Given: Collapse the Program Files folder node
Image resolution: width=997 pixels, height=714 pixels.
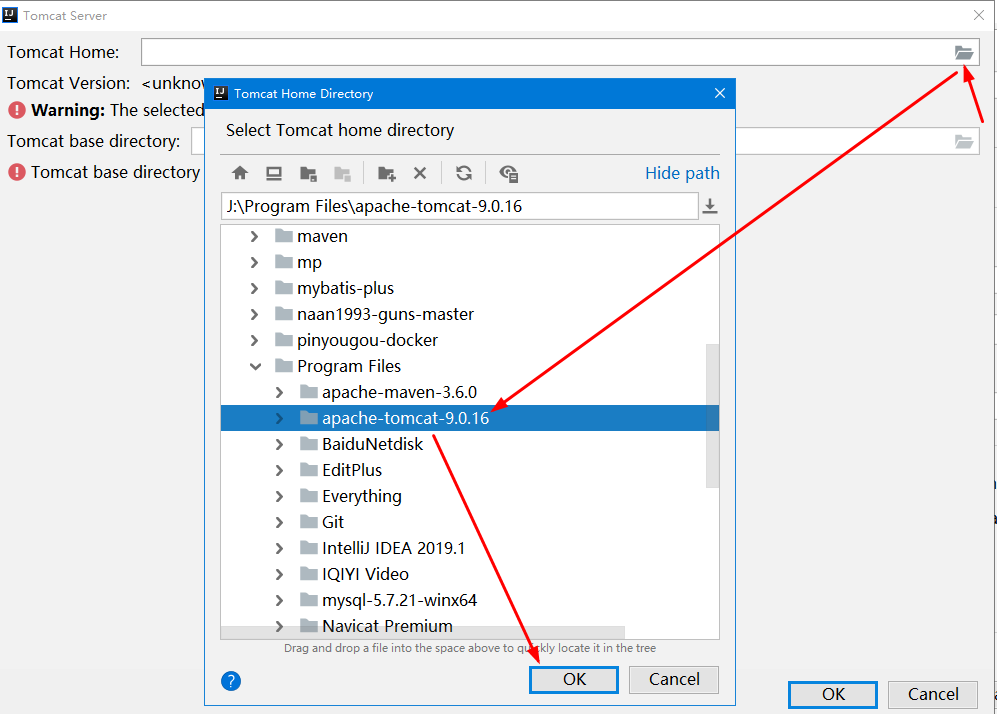Looking at the screenshot, I should click(255, 366).
